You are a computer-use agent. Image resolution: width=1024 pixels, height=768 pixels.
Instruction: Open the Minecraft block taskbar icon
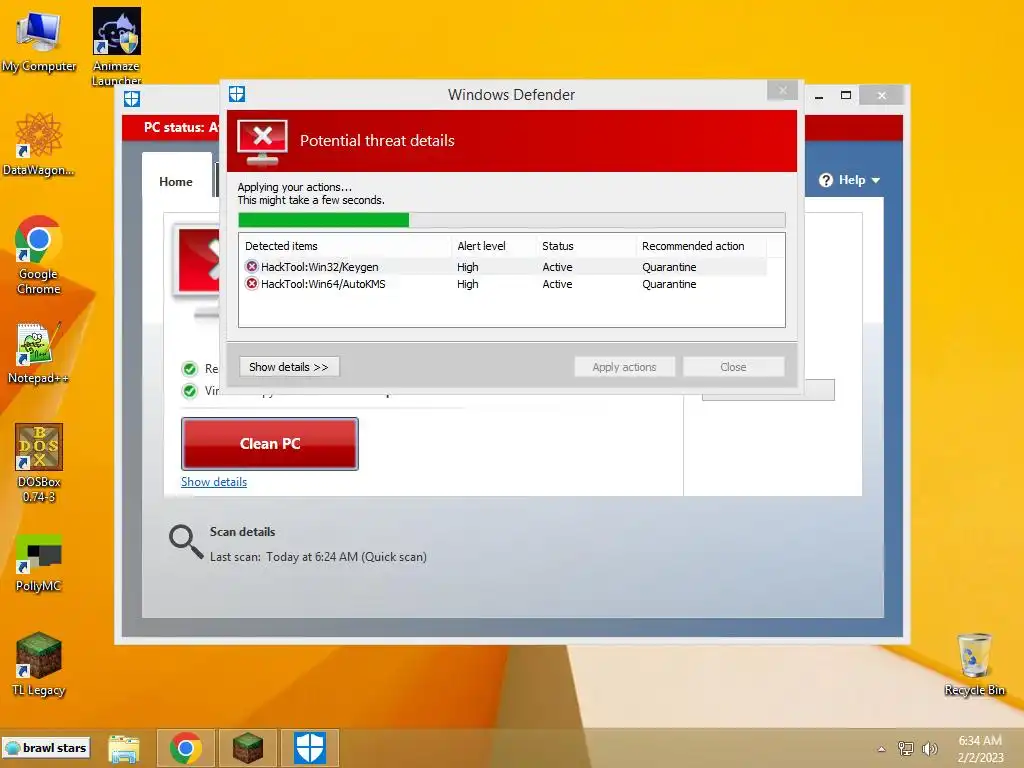pos(248,748)
